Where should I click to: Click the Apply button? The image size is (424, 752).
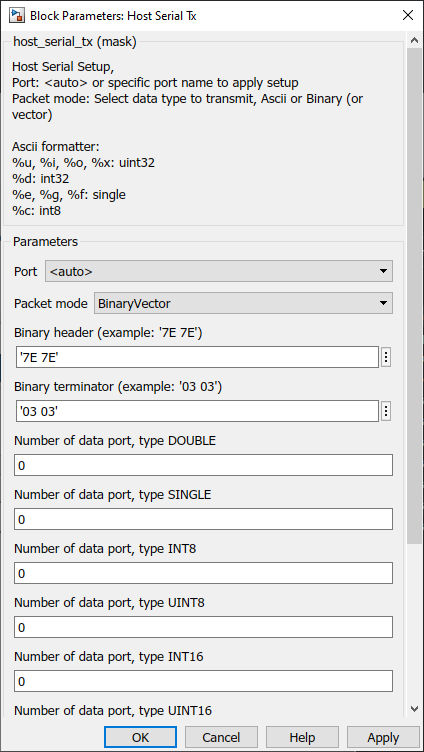[383, 738]
